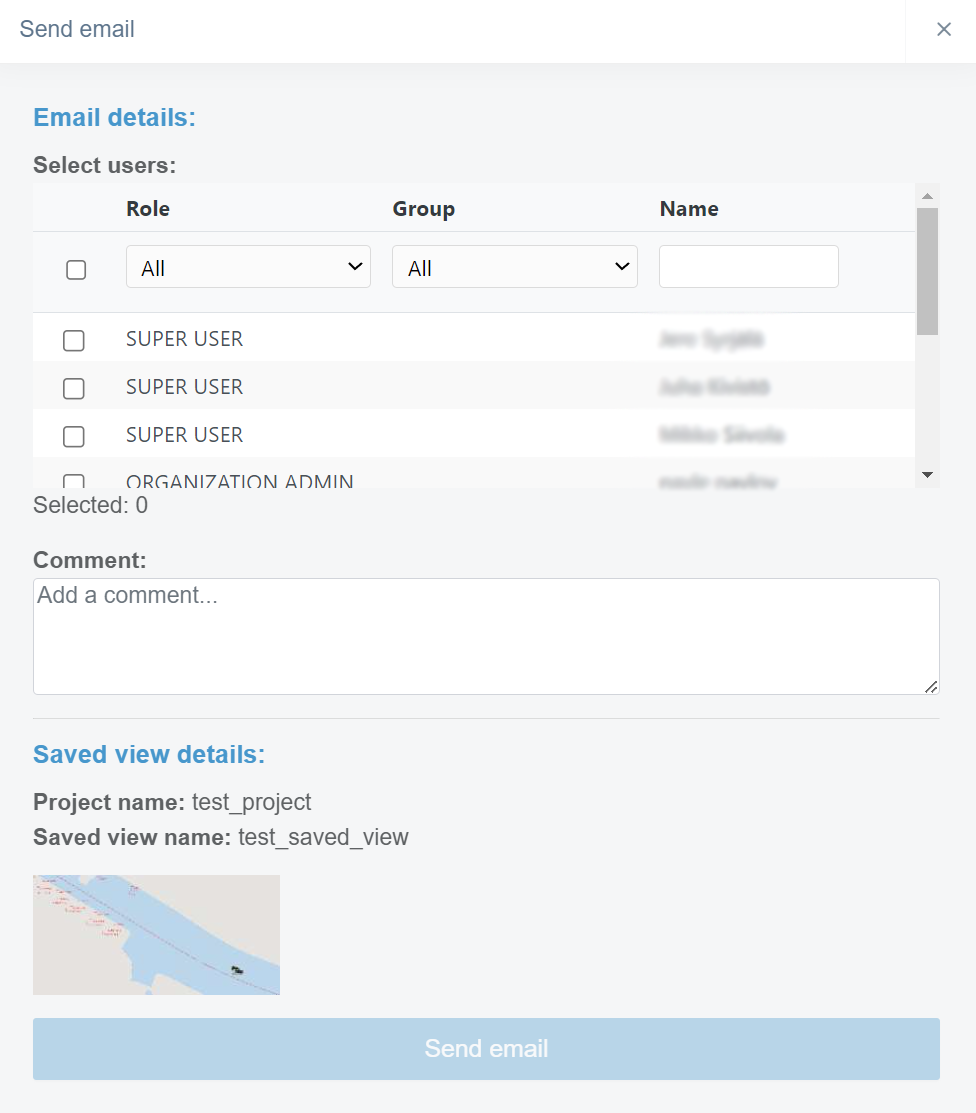Image resolution: width=976 pixels, height=1113 pixels.
Task: Toggle the select-all users checkbox
Action: (x=76, y=270)
